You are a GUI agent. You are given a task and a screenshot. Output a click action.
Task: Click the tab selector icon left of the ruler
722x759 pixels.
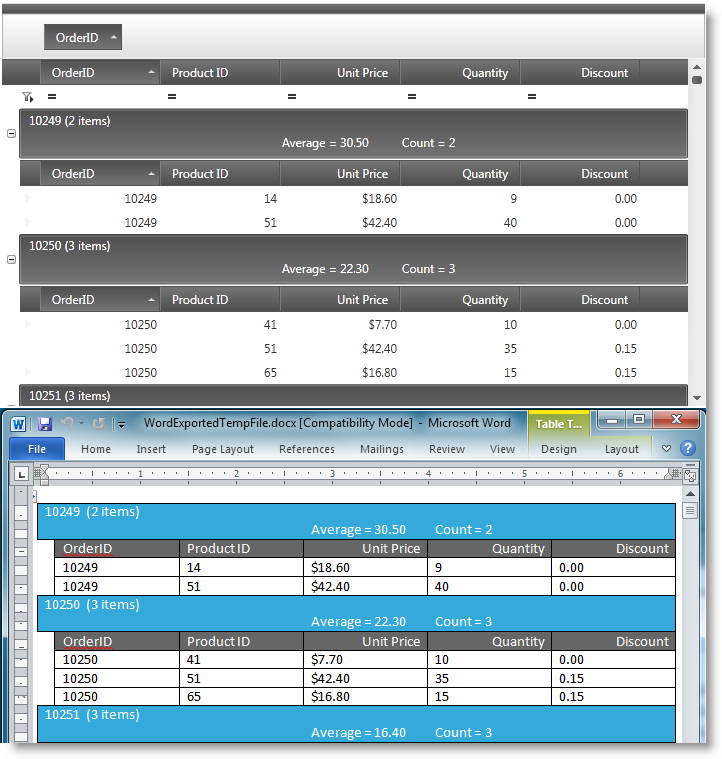tap(21, 474)
